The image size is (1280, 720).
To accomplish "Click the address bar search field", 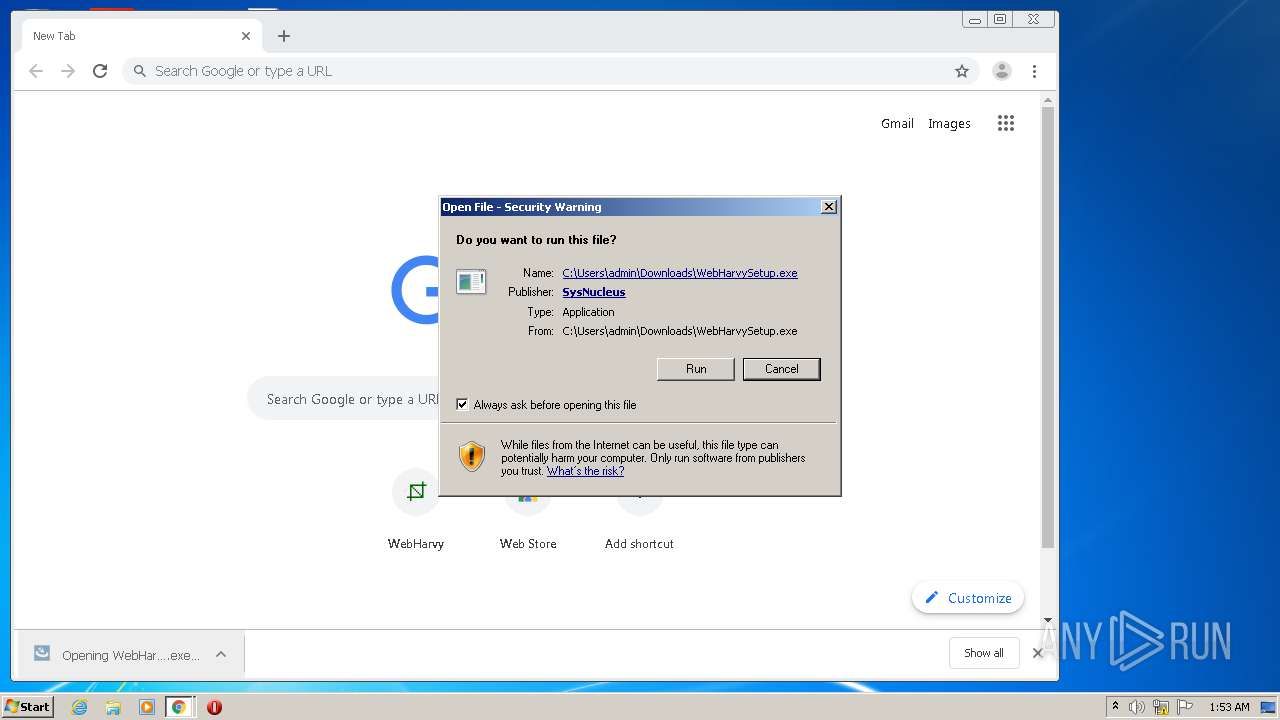I will 550,71.
